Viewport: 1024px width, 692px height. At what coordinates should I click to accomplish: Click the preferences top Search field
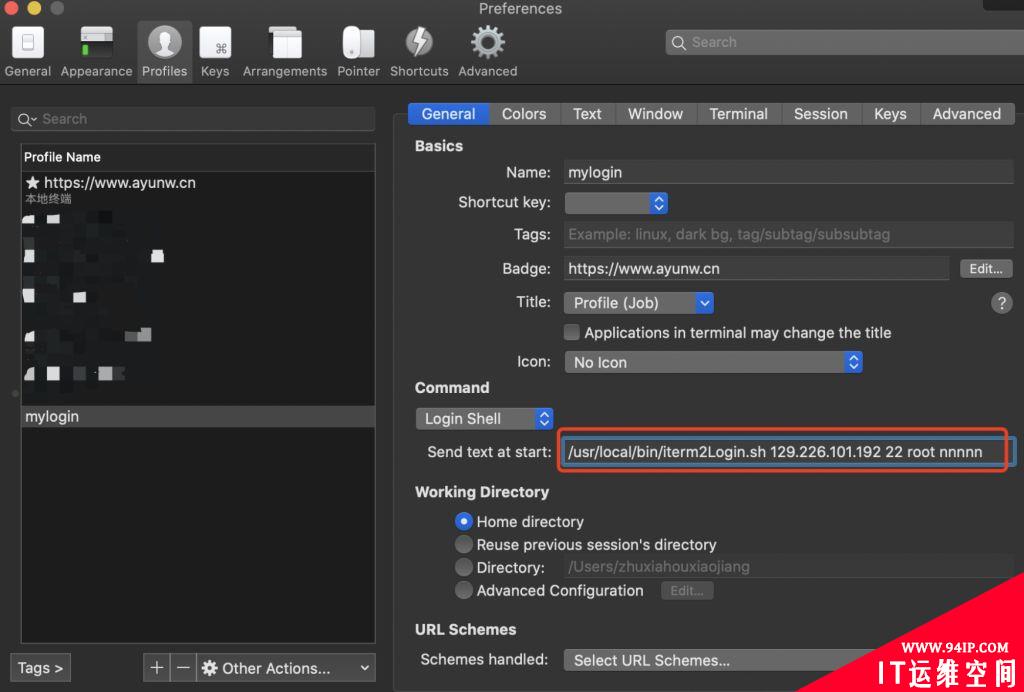(x=845, y=42)
